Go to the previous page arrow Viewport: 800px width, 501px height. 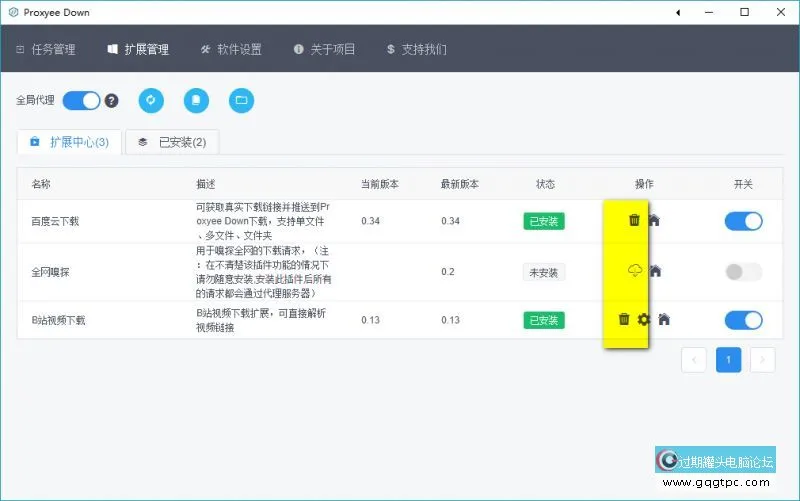pos(695,360)
